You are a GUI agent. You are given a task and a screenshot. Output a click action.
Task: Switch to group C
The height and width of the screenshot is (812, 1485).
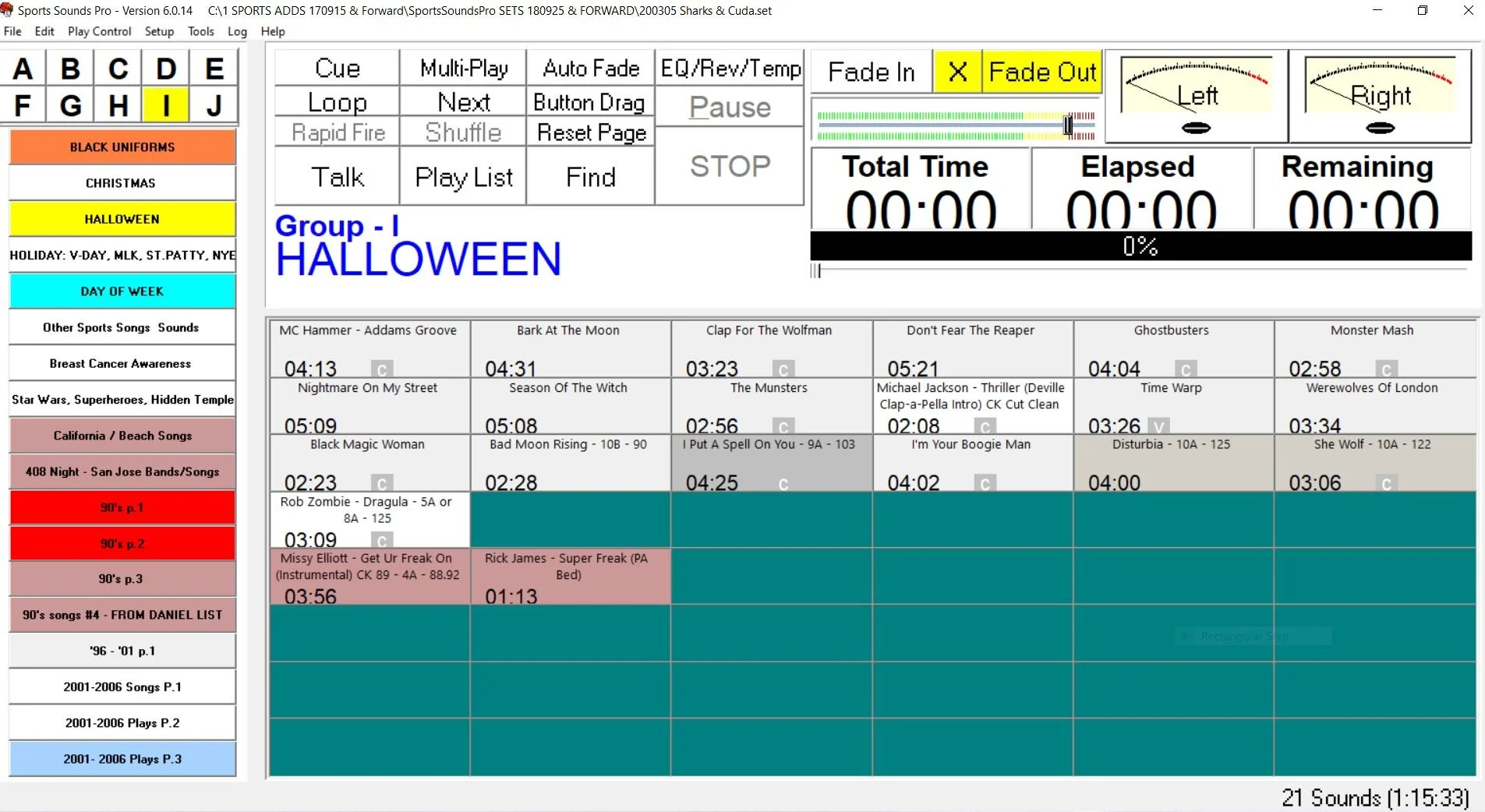coord(118,69)
